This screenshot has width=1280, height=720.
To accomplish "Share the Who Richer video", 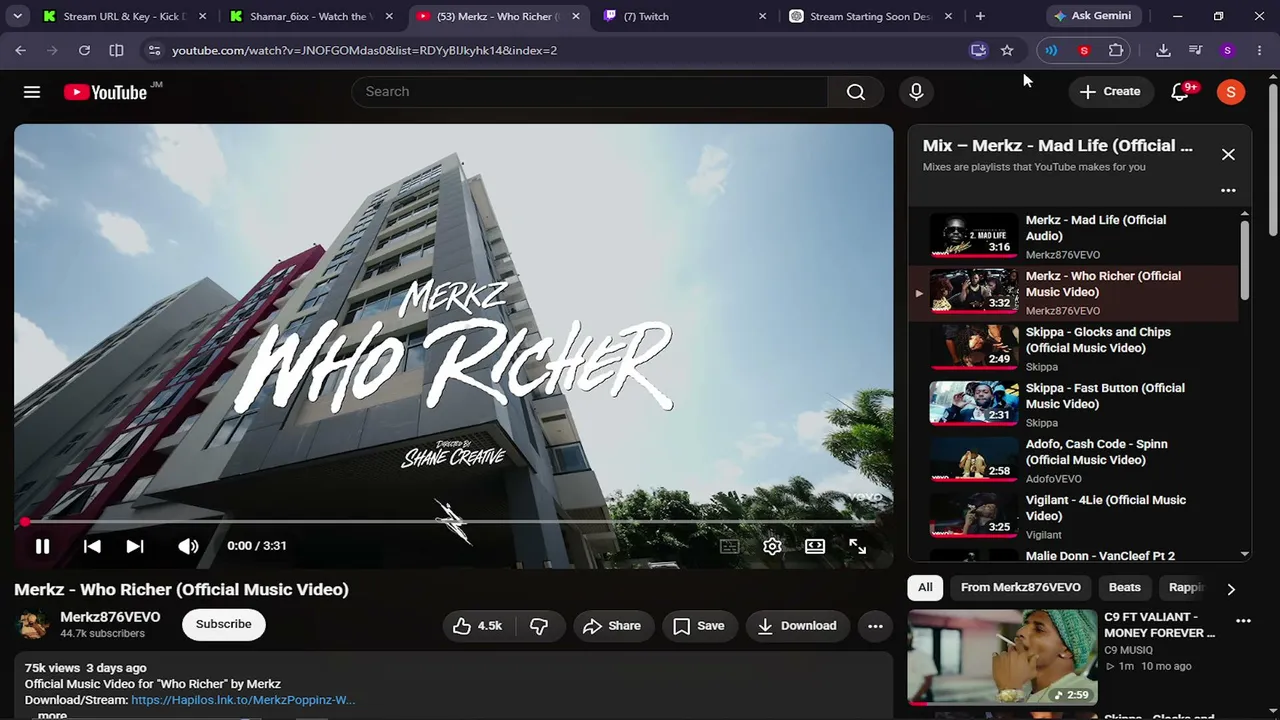I will (x=612, y=626).
